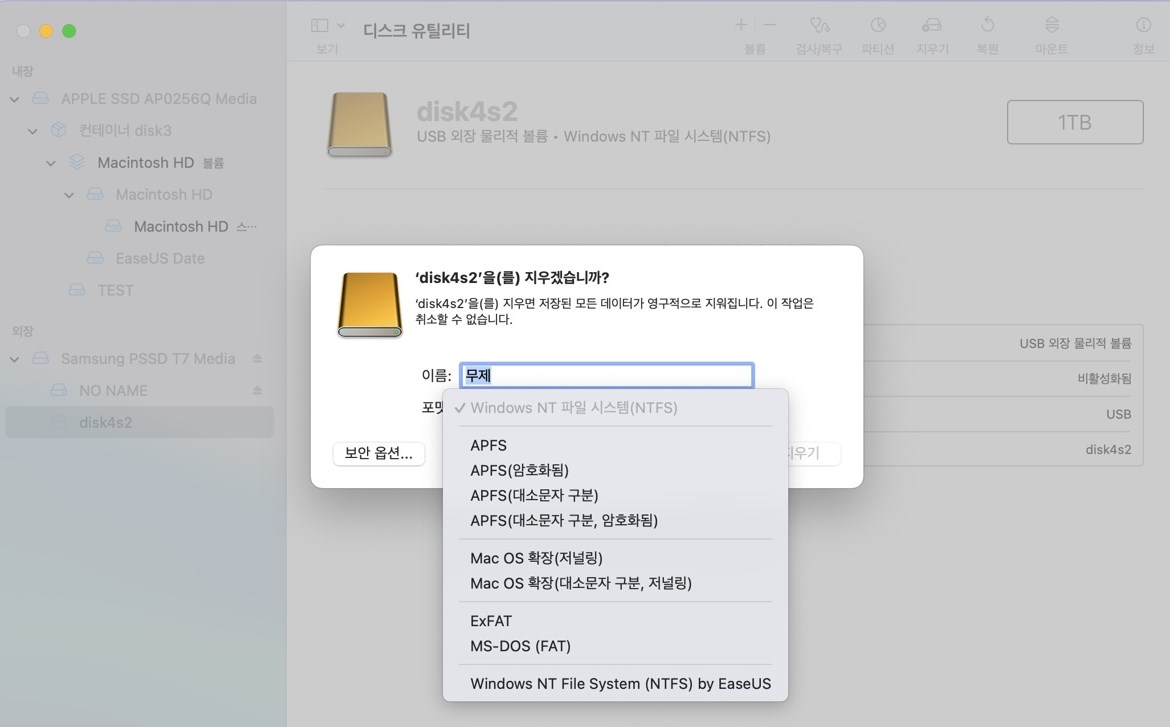Viewport: 1170px width, 727px height.
Task: Select APPLE SSD AP0256Q Media in sidebar
Action: click(158, 99)
